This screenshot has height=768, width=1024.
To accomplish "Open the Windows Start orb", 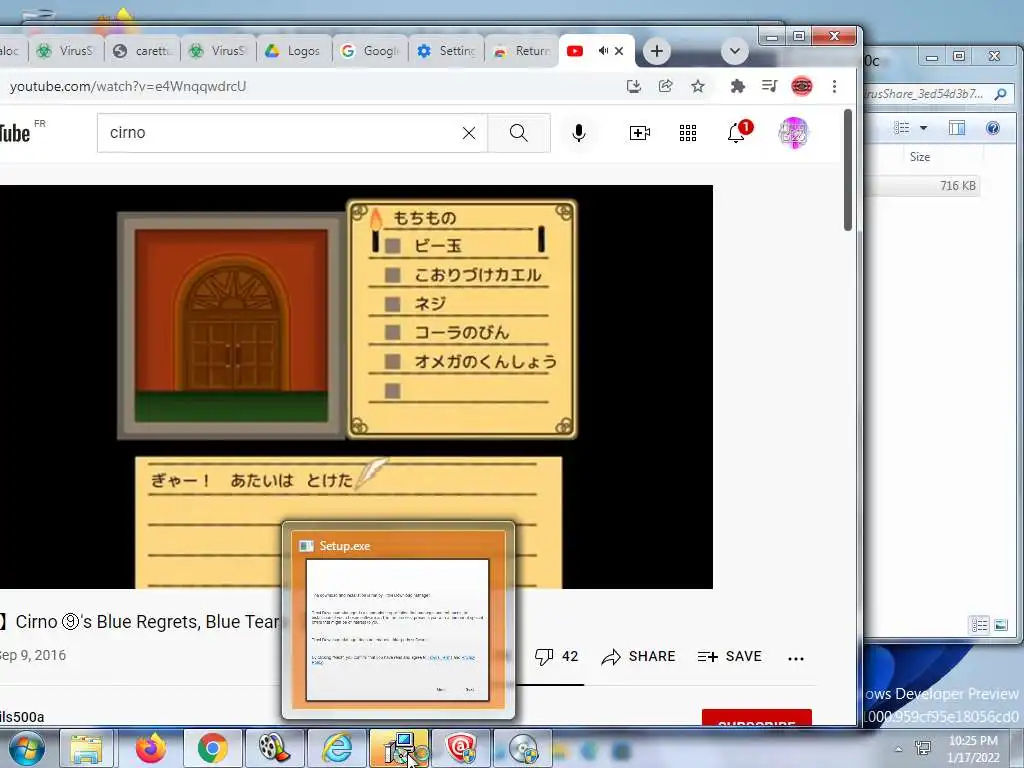I will [x=26, y=748].
